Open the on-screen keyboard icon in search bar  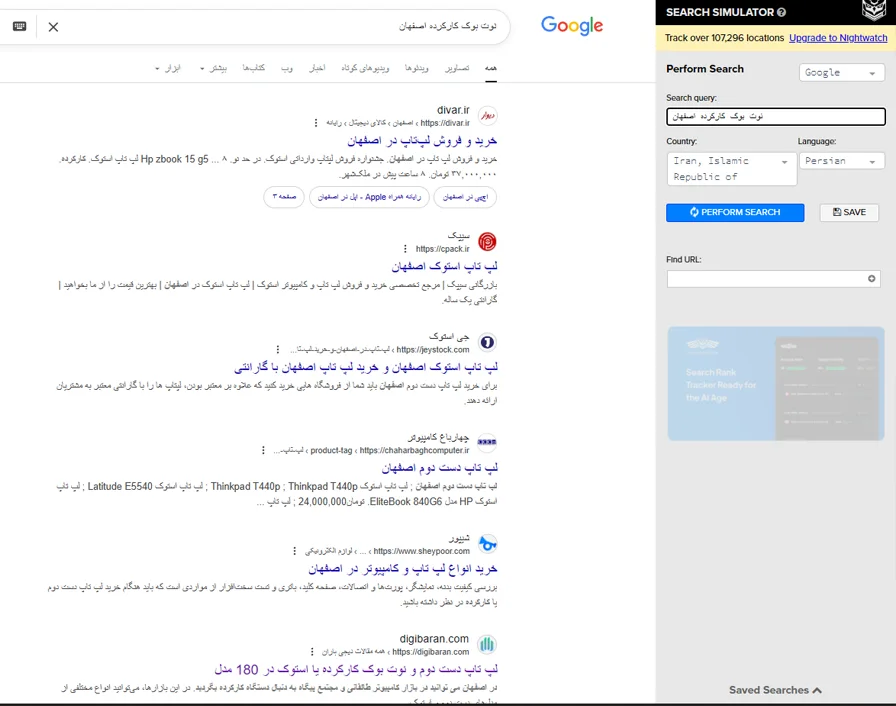pyautogui.click(x=19, y=26)
